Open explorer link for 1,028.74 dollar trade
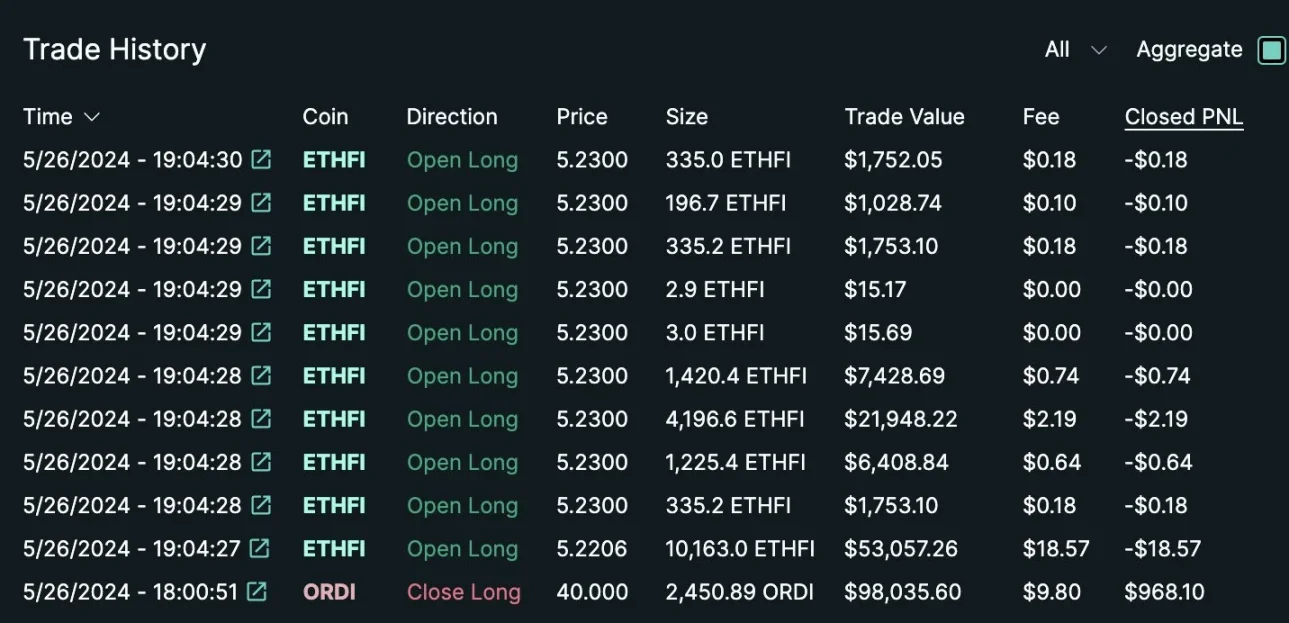Image resolution: width=1289 pixels, height=623 pixels. tap(261, 203)
